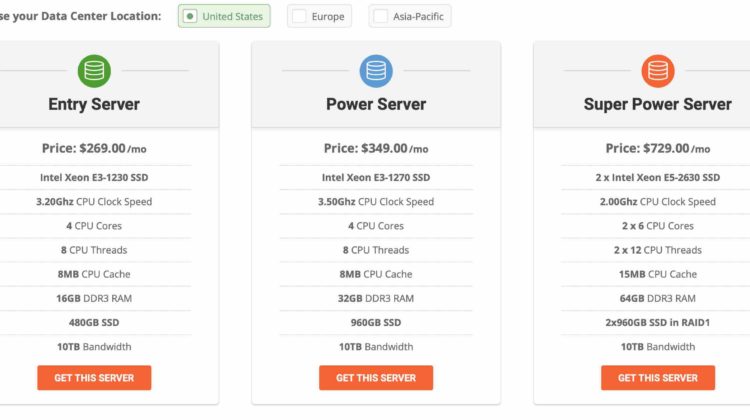Select United States data center location

click(x=224, y=16)
